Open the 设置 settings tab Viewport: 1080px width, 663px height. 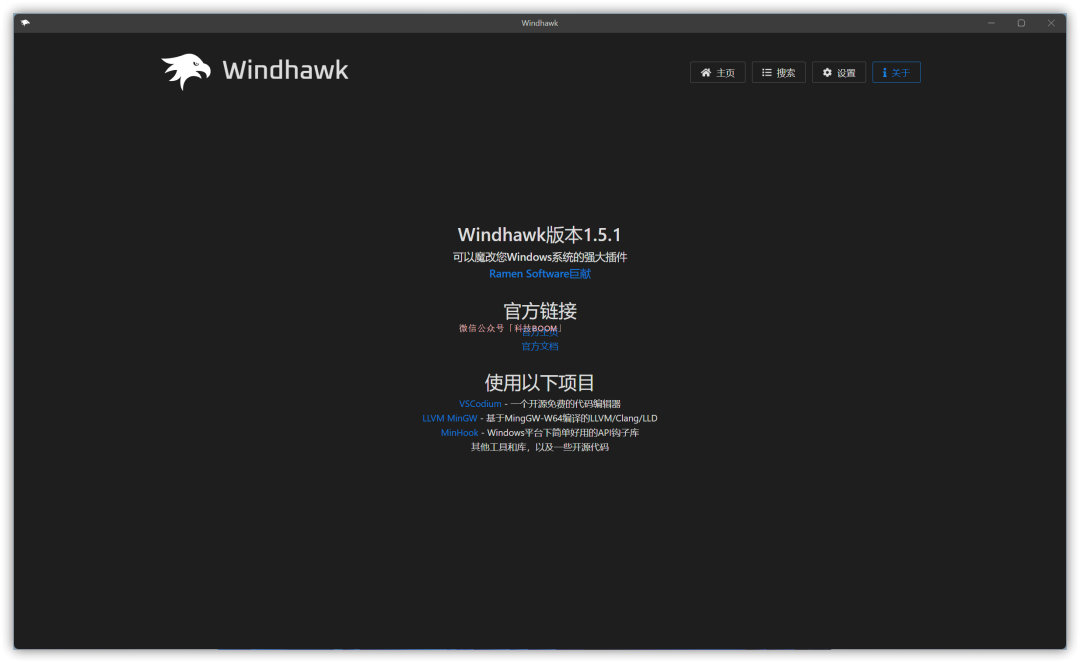(x=838, y=72)
